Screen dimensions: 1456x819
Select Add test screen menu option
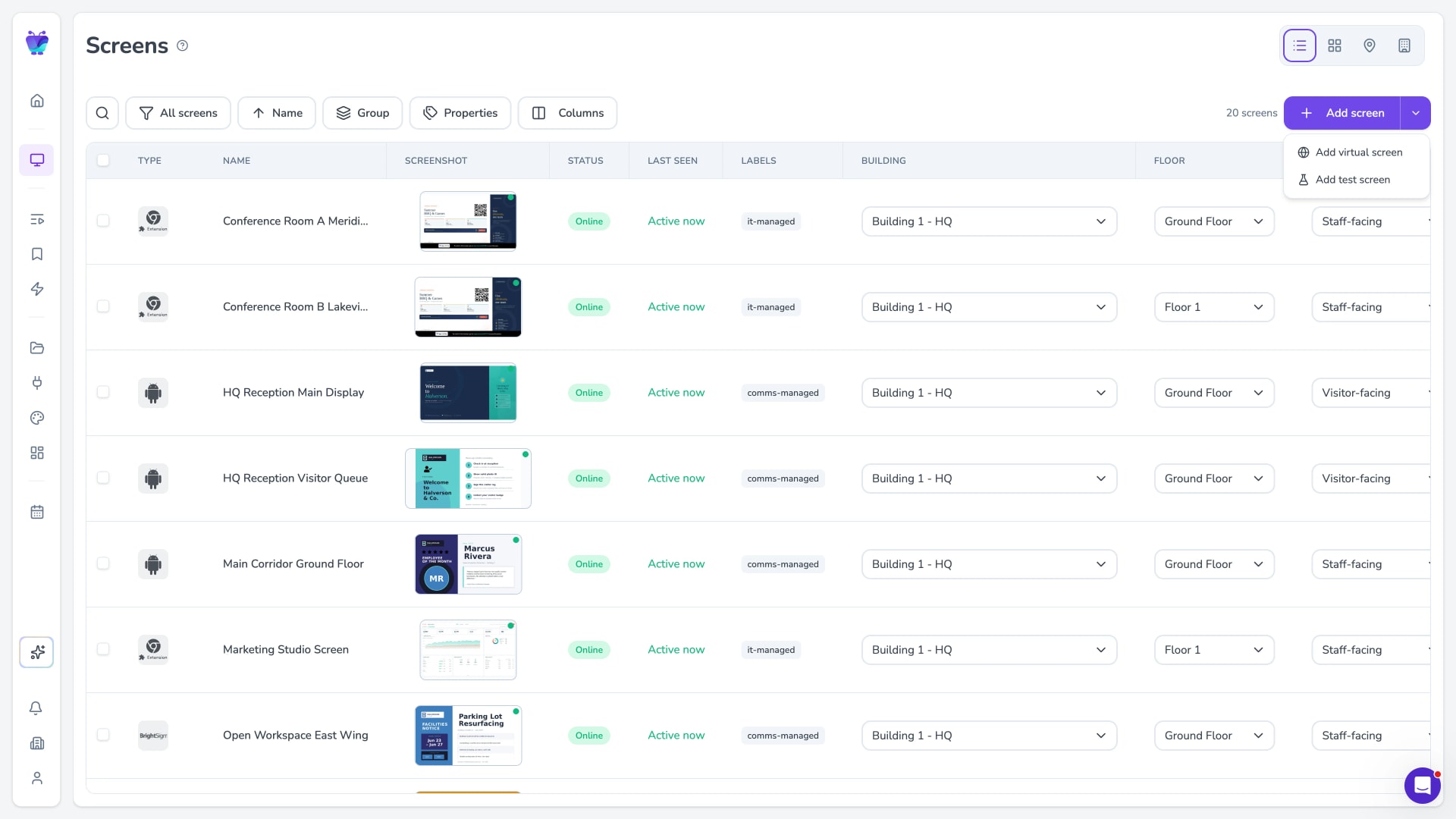tap(1357, 180)
